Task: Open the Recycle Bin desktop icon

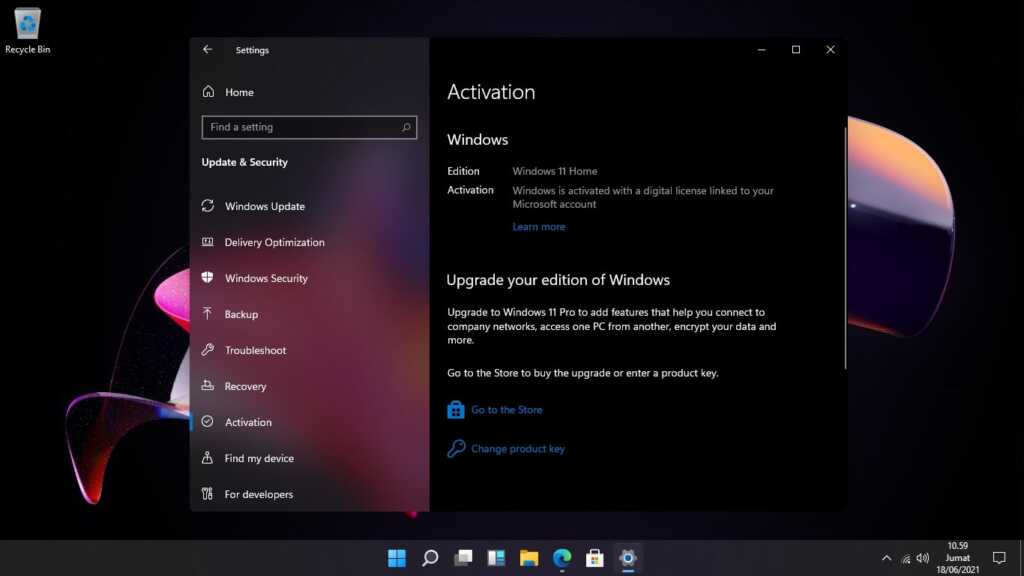Action: 27,31
